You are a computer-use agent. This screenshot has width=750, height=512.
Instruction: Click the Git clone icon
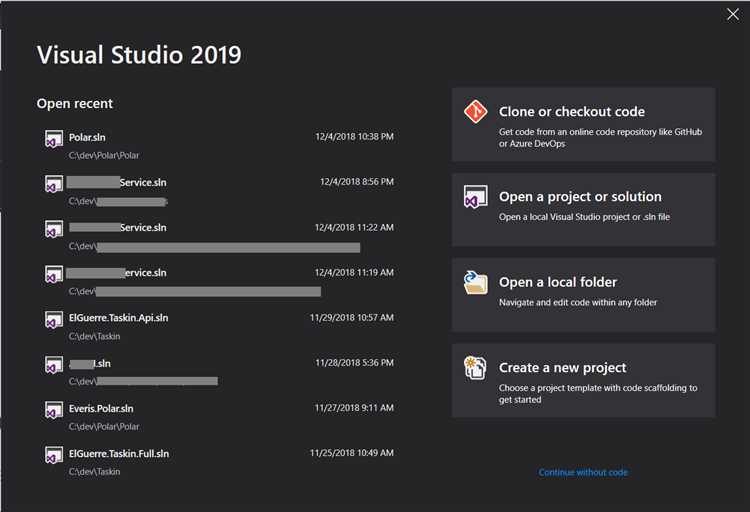[475, 111]
